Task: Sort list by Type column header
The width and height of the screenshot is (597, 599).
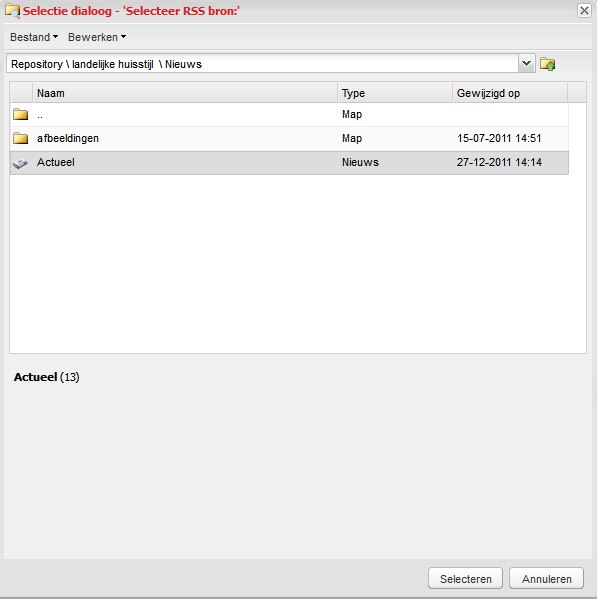Action: (395, 93)
